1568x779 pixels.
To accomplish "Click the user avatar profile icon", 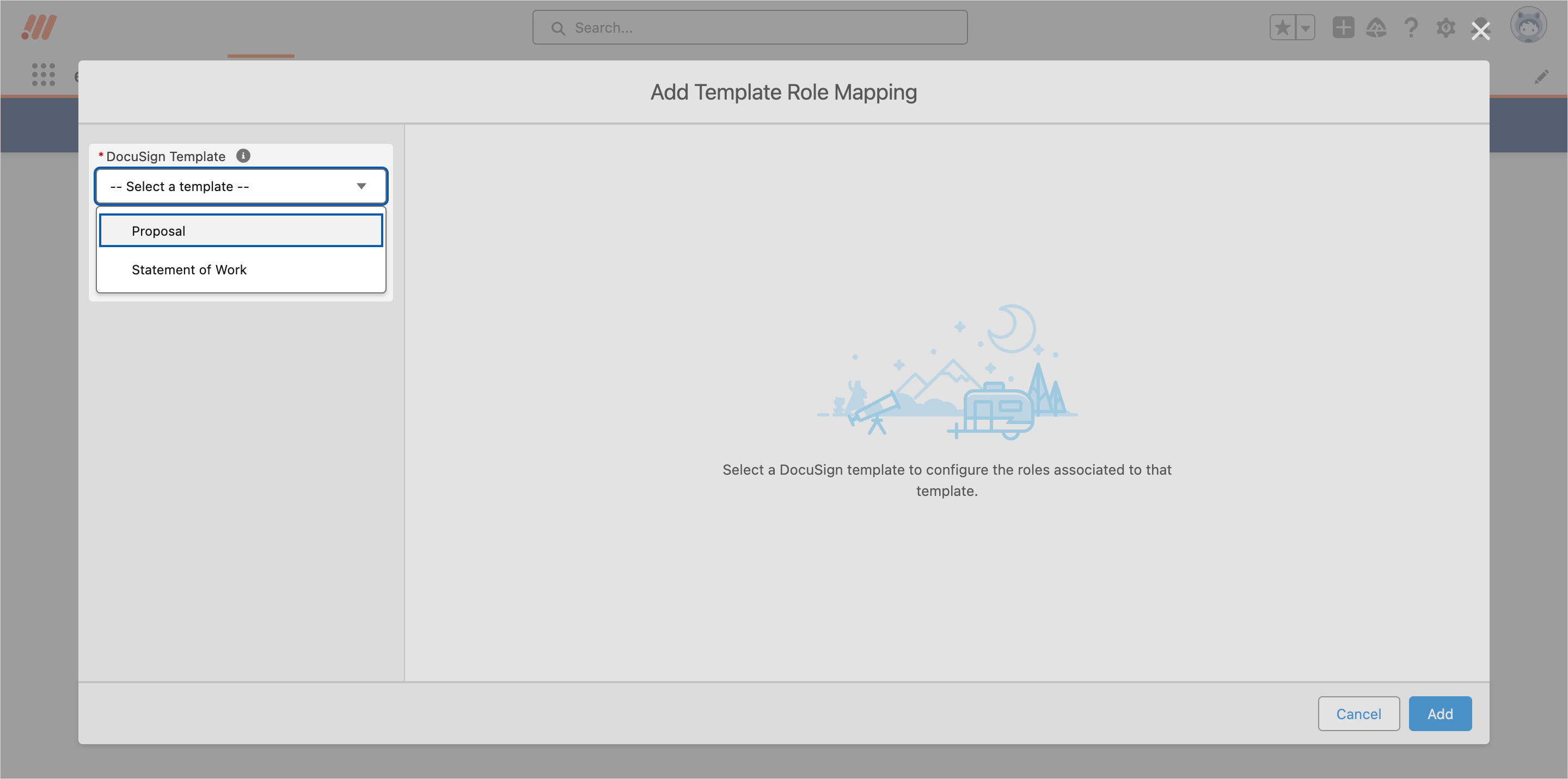I will point(1528,26).
